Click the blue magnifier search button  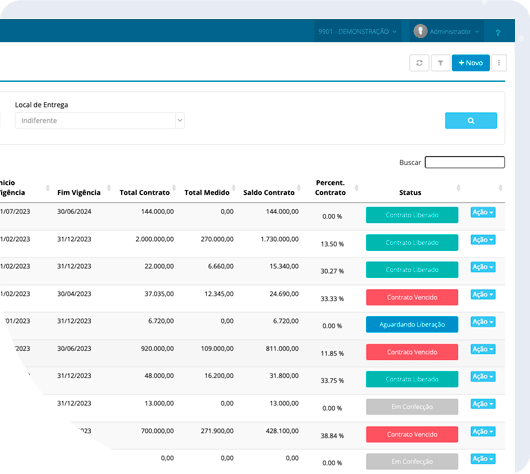coord(471,121)
